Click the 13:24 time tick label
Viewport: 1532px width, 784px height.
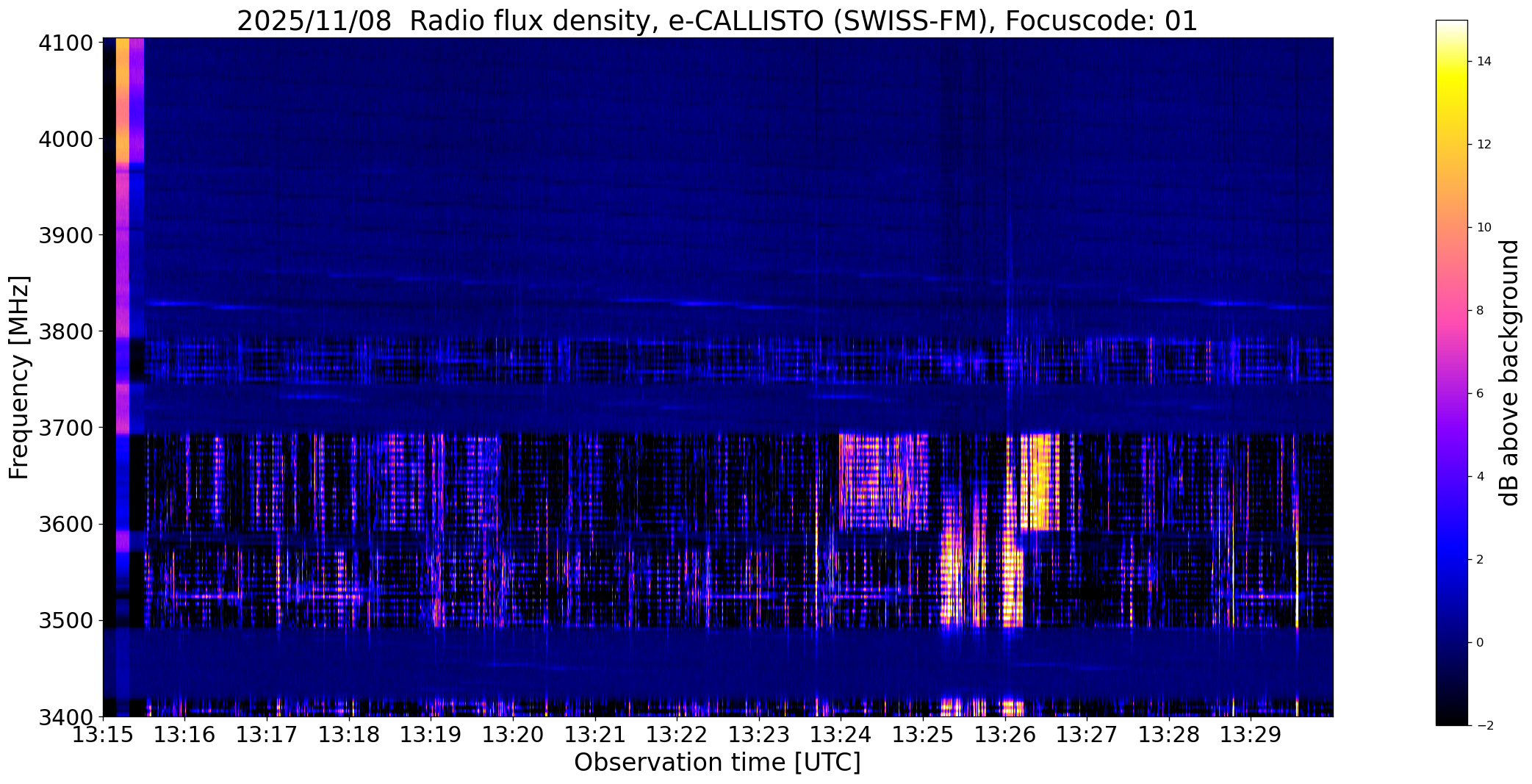tap(841, 735)
